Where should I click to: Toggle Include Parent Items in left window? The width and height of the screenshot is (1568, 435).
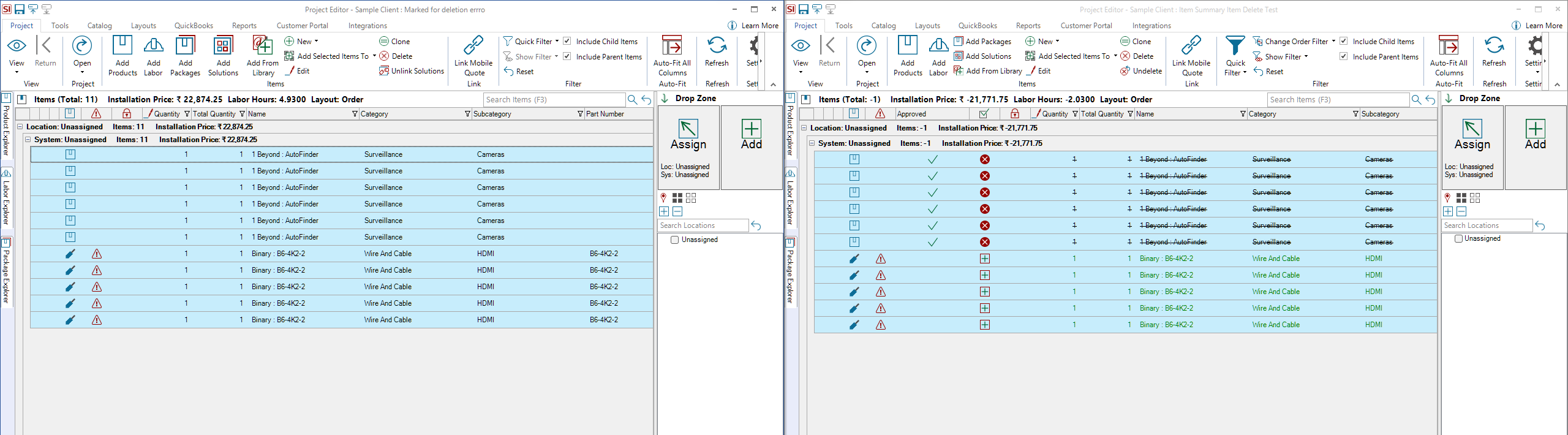click(567, 56)
